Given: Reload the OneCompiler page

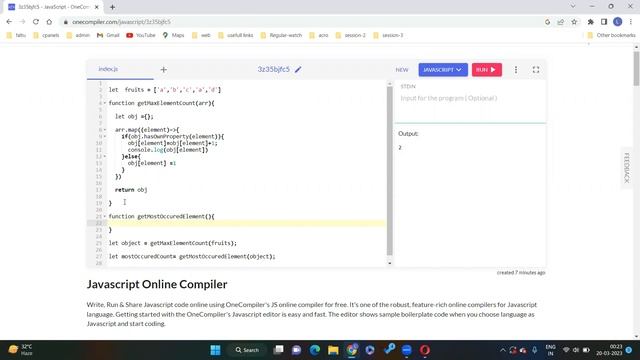Looking at the screenshot, I should coord(36,22).
